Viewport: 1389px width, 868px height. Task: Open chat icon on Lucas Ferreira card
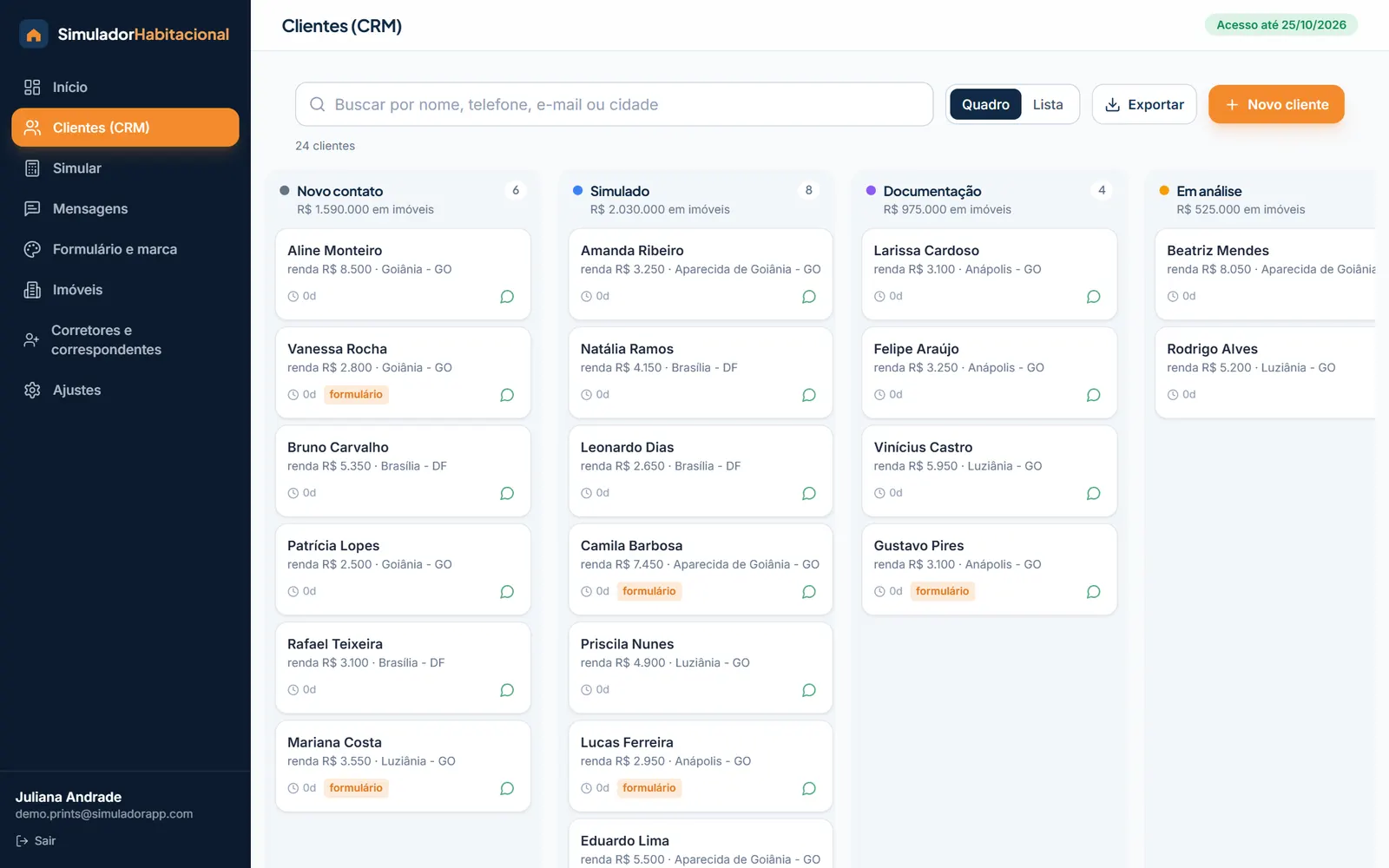click(809, 788)
